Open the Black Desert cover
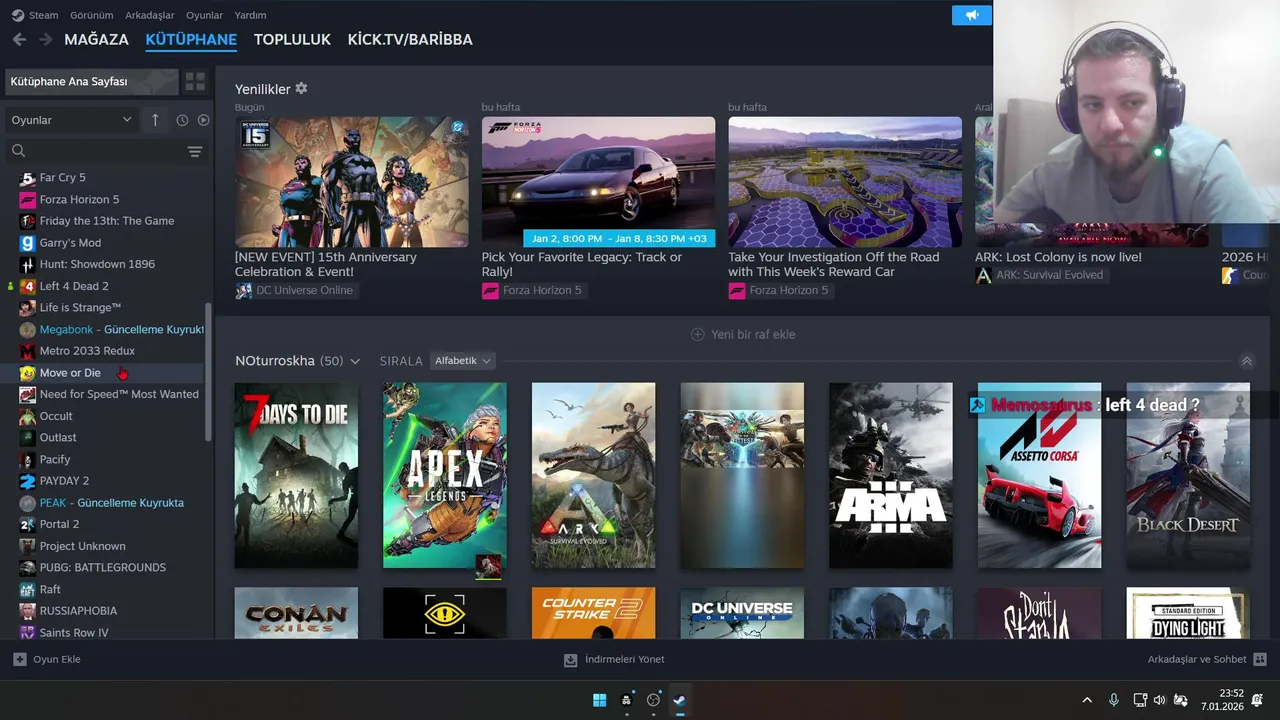The width and height of the screenshot is (1280, 720). click(1188, 475)
